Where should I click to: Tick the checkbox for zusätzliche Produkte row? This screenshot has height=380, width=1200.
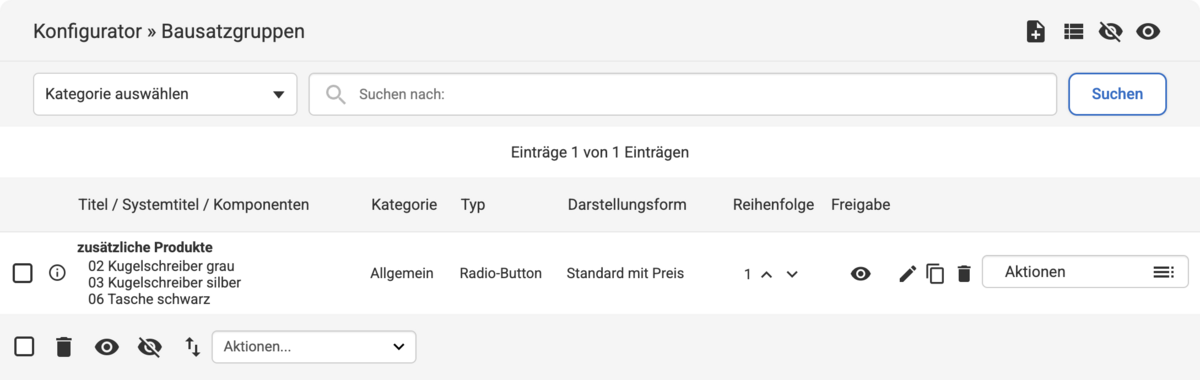click(x=23, y=273)
